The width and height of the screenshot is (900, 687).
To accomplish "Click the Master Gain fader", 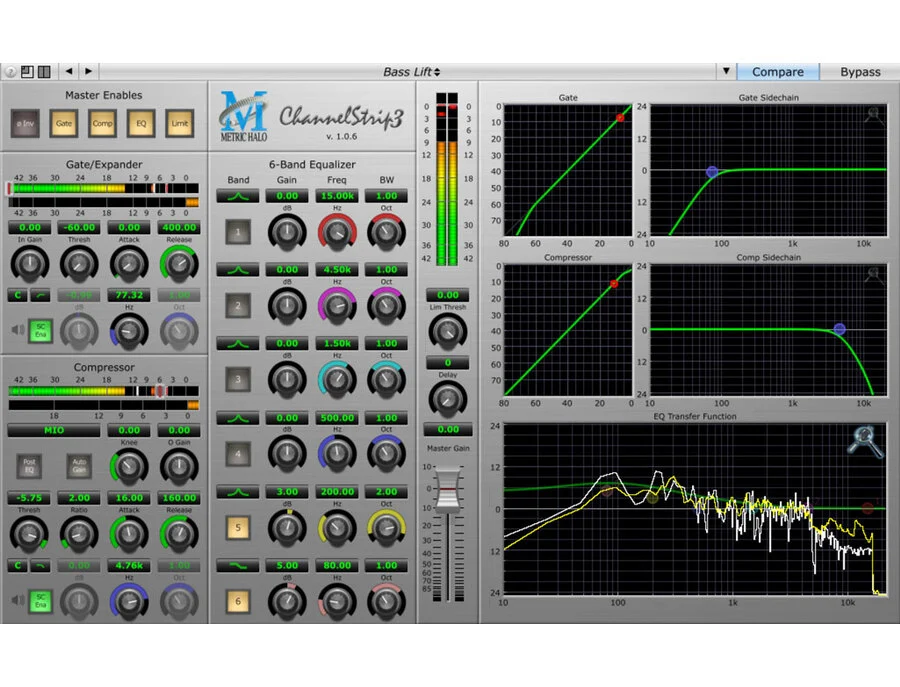I will tap(447, 491).
